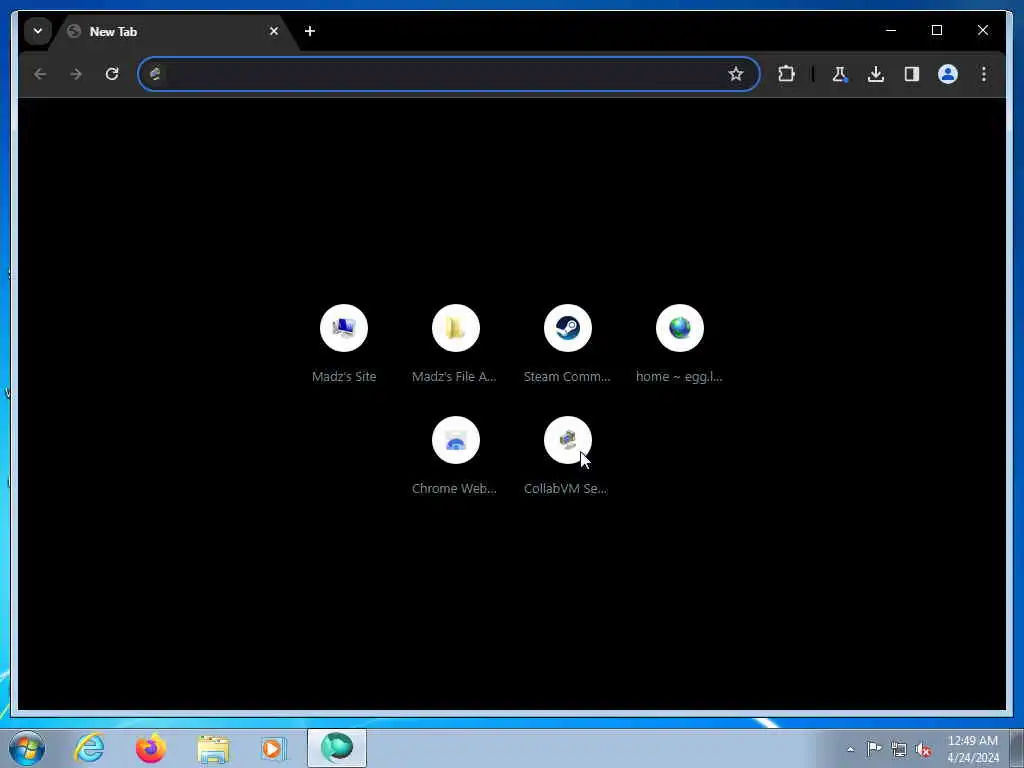Show the Downloads panel
Viewport: 1024px width, 768px height.
pyautogui.click(x=876, y=74)
